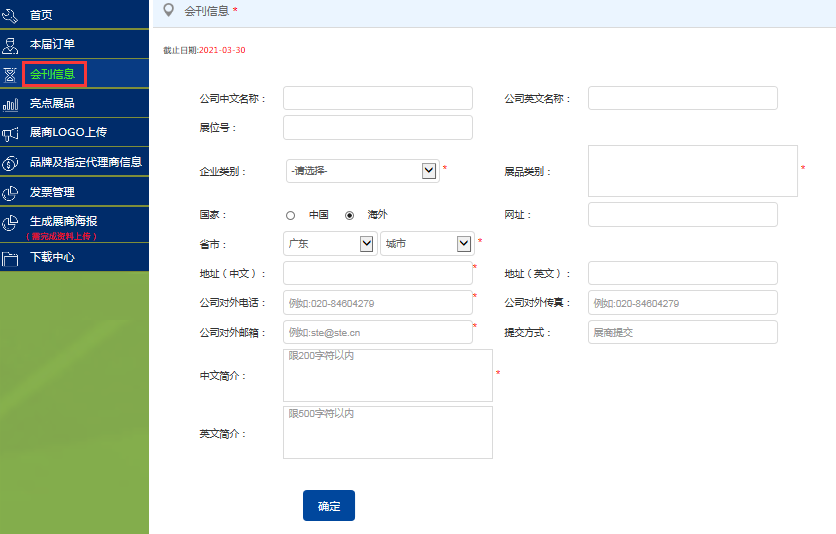Click the 展品类别 selection box

click(692, 171)
